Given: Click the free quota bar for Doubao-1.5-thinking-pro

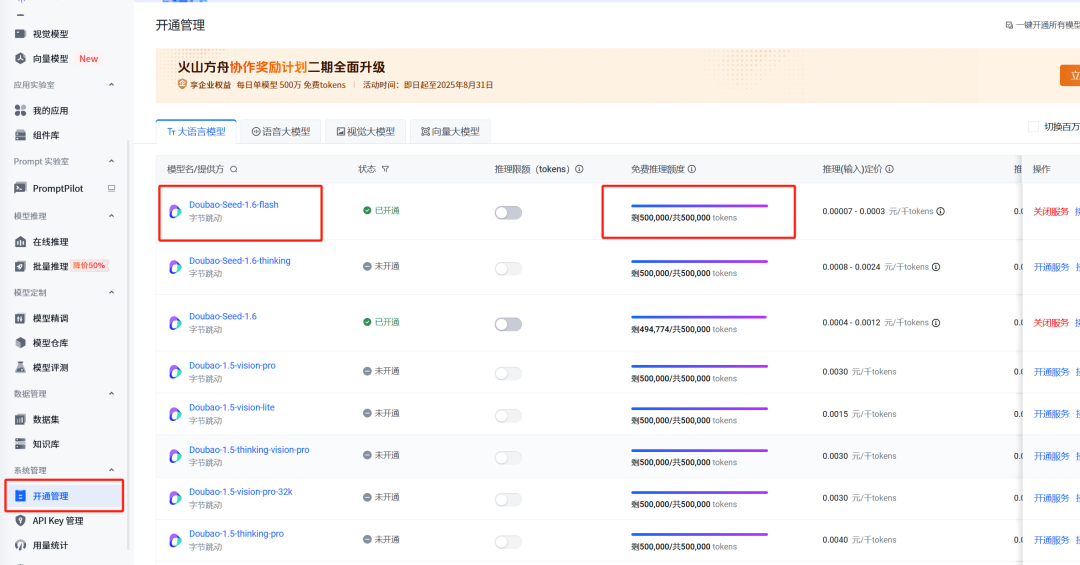Looking at the screenshot, I should pyautogui.click(x=699, y=534).
